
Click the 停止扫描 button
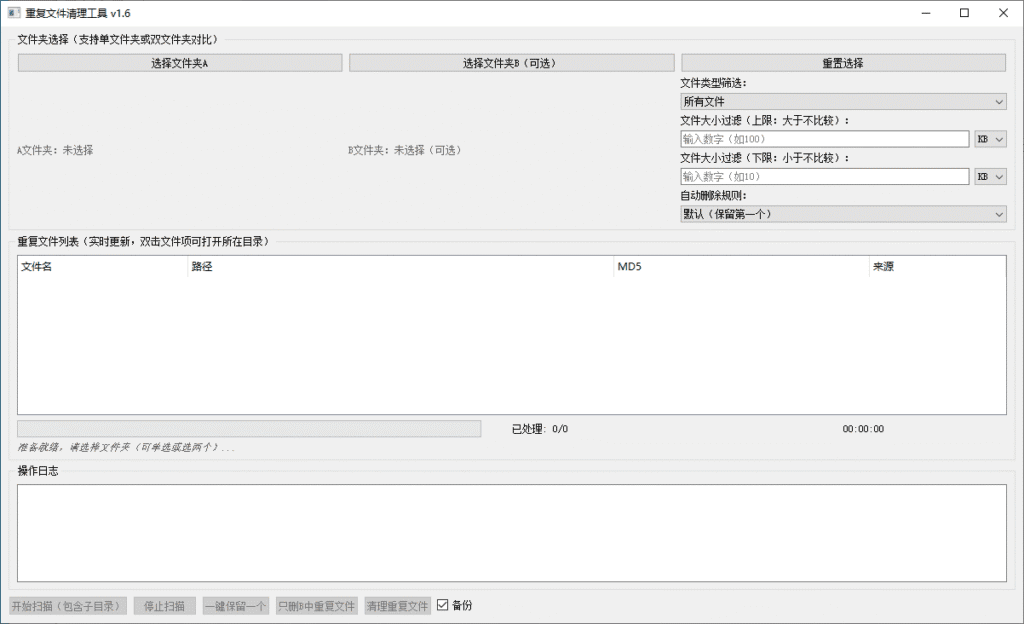pos(163,605)
